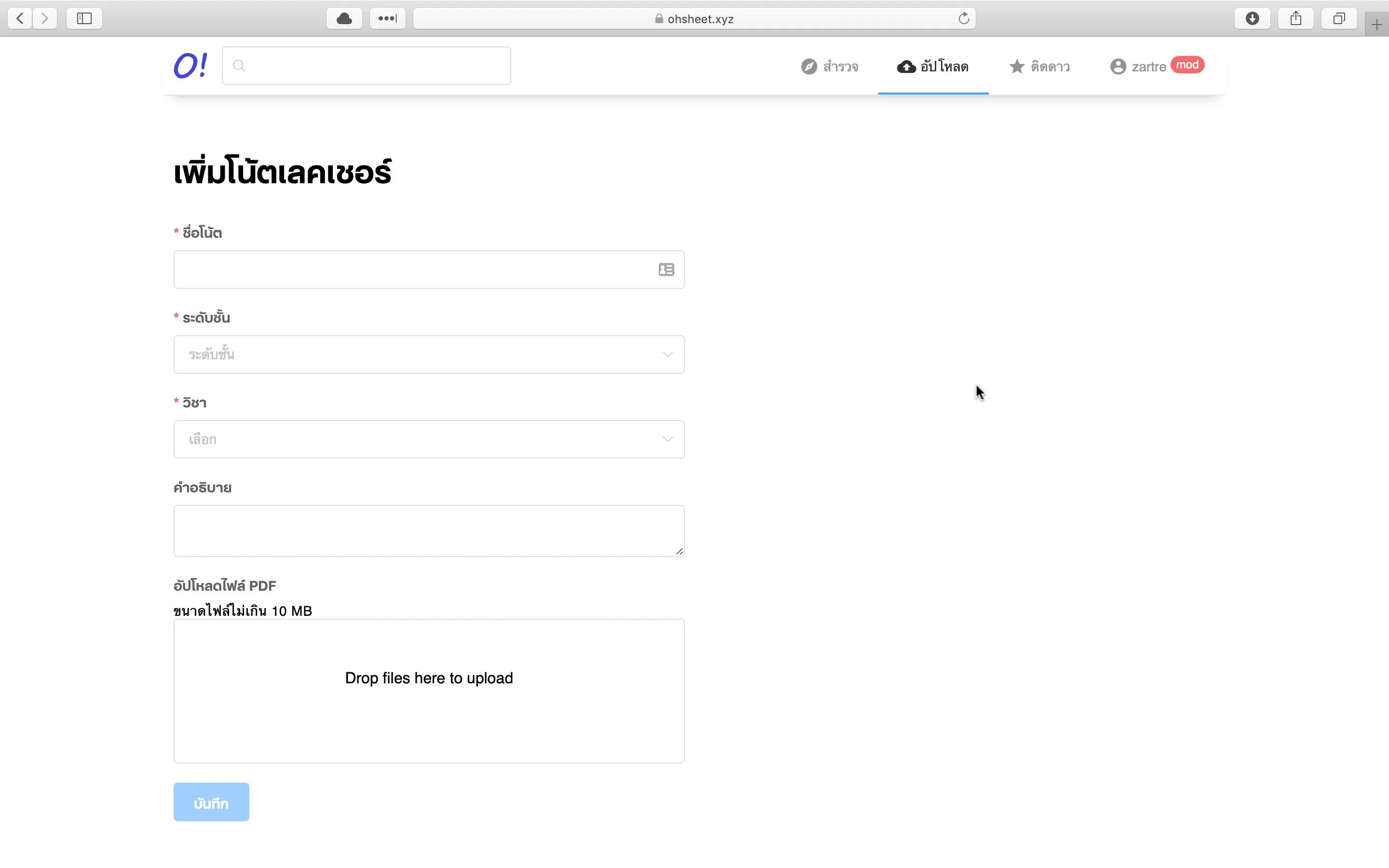Screen dimensions: 1389x868
Task: Click the Drop files here to upload zone
Action: (x=429, y=691)
